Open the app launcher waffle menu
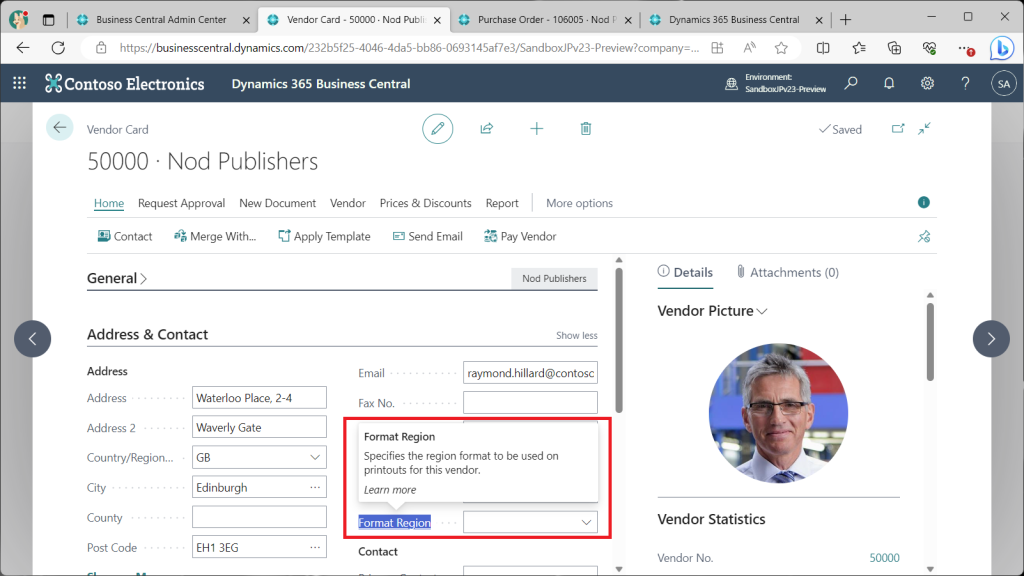This screenshot has width=1024, height=576. pos(20,84)
